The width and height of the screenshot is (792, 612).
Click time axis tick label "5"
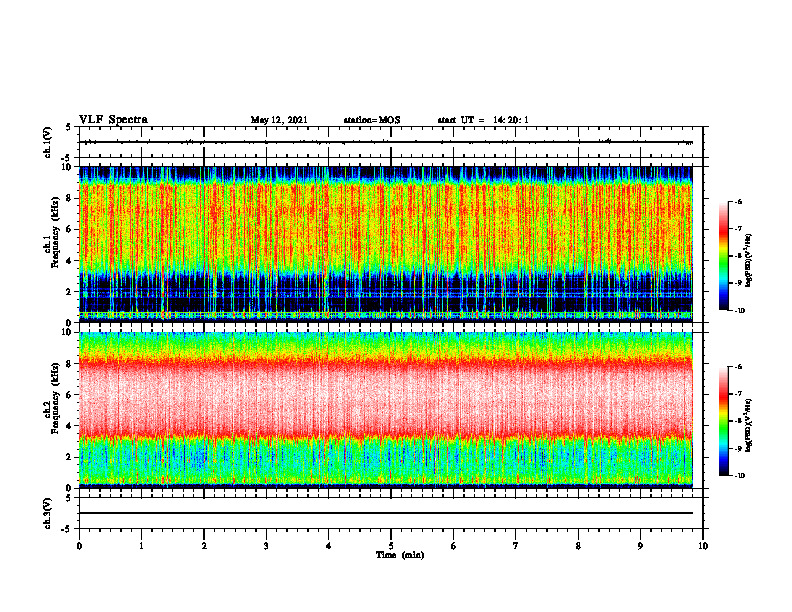coord(391,546)
